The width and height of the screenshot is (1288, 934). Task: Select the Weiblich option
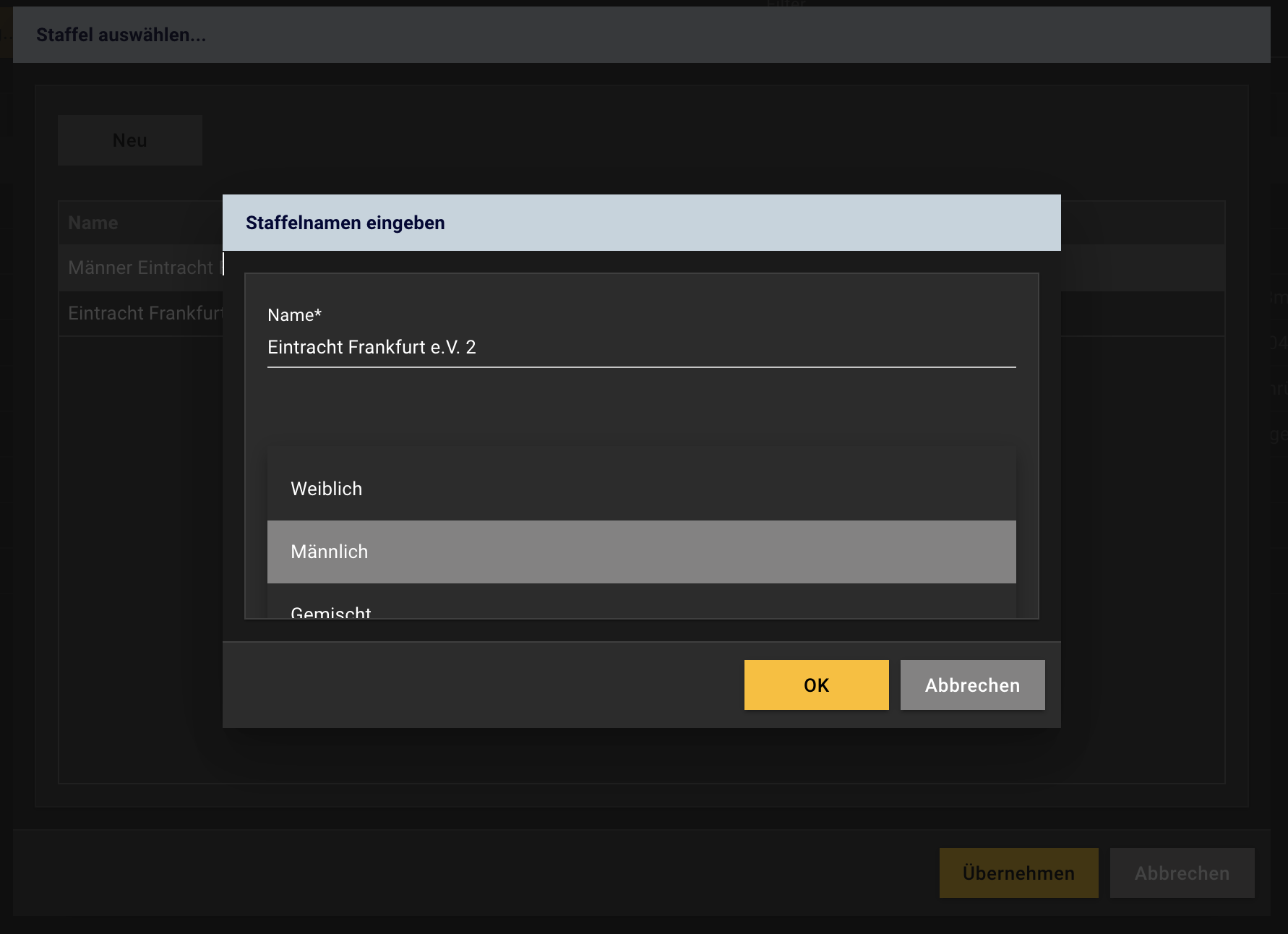641,489
